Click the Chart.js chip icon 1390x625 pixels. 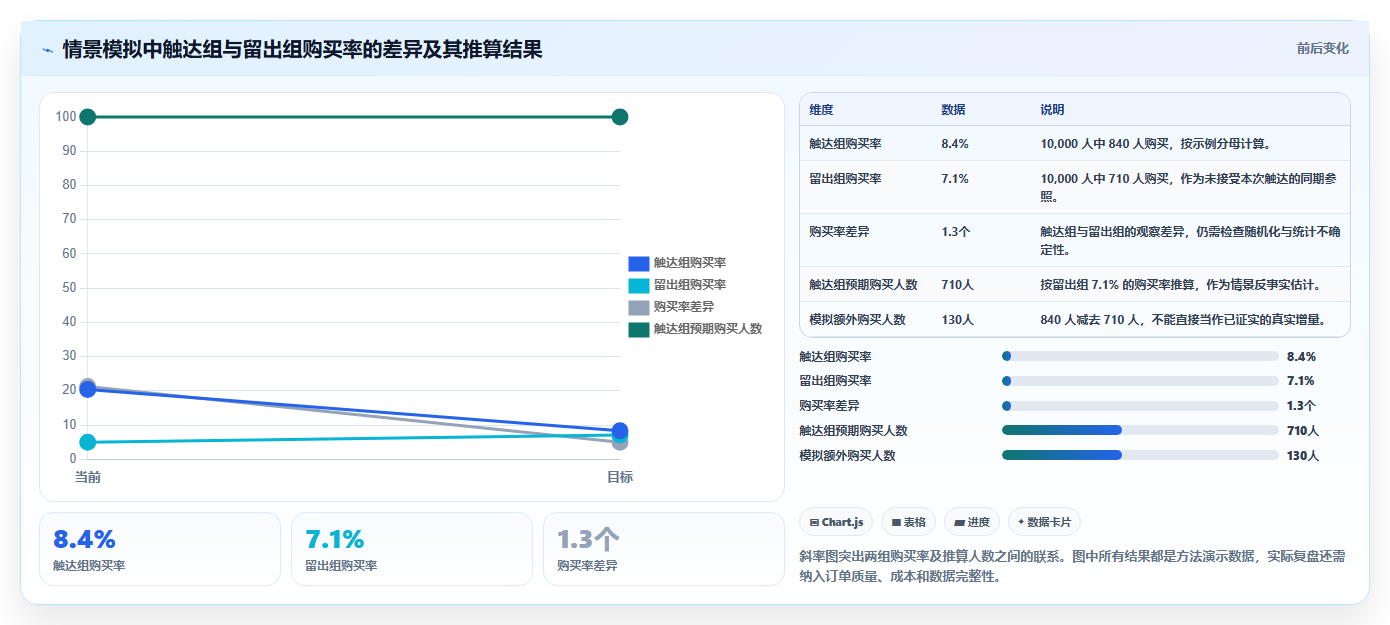(x=815, y=522)
